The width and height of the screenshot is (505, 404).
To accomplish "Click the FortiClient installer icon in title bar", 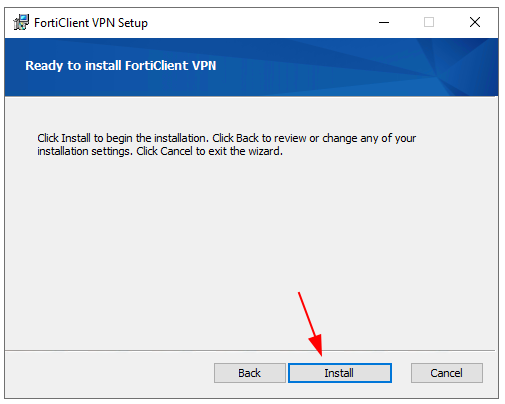I will (21, 22).
